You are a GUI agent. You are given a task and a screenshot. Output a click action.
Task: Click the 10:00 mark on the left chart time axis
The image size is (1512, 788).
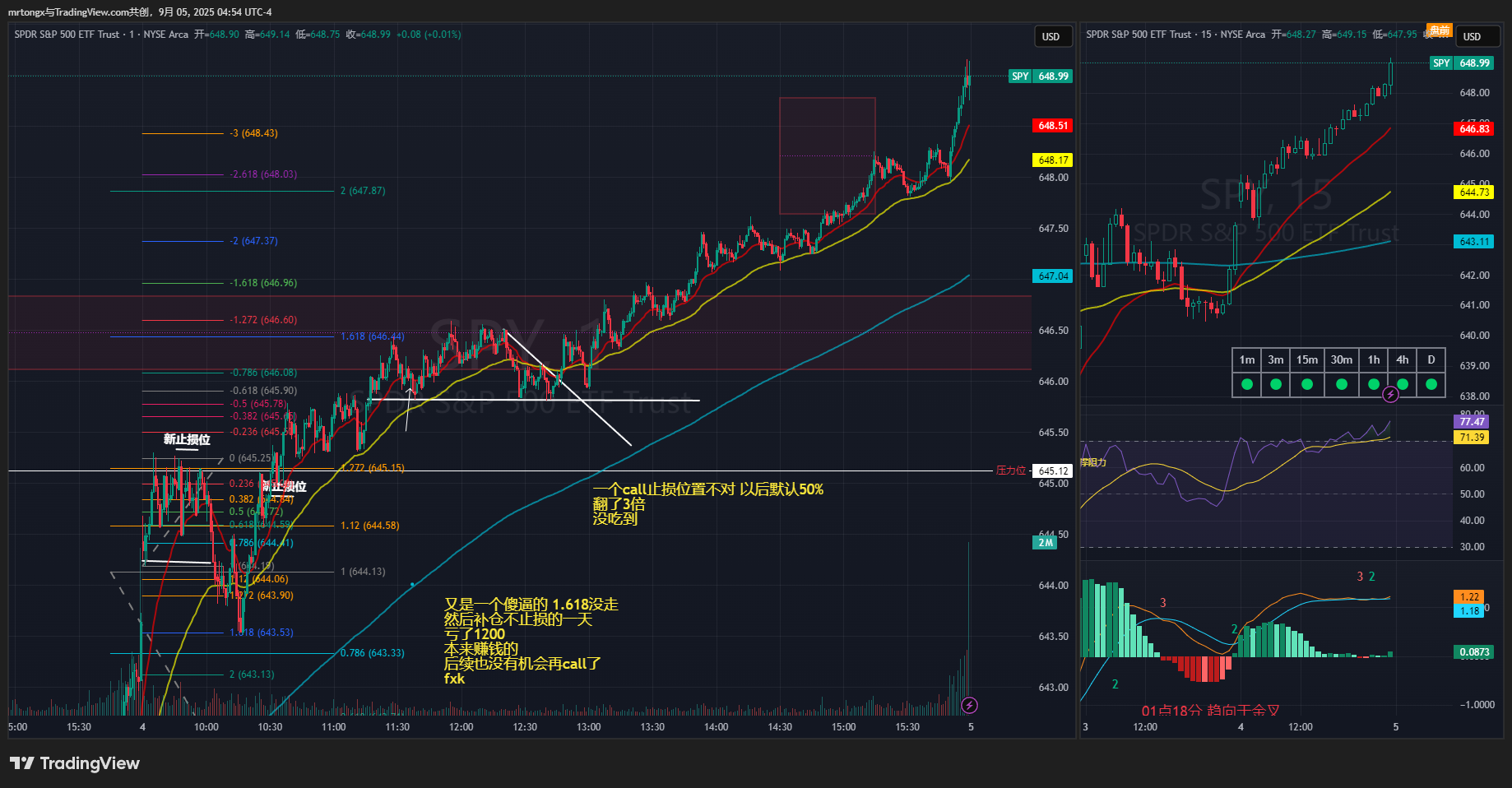tap(206, 727)
